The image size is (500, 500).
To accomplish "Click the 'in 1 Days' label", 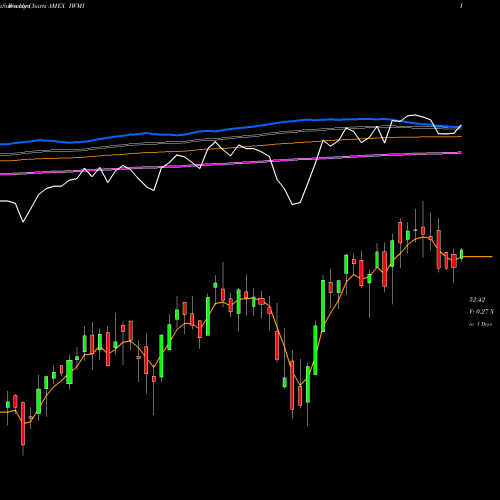I will click(480, 324).
